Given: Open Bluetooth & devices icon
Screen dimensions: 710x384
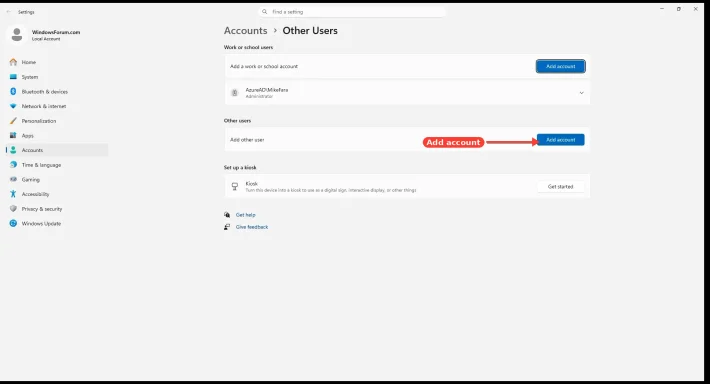Looking at the screenshot, I should click(x=13, y=91).
